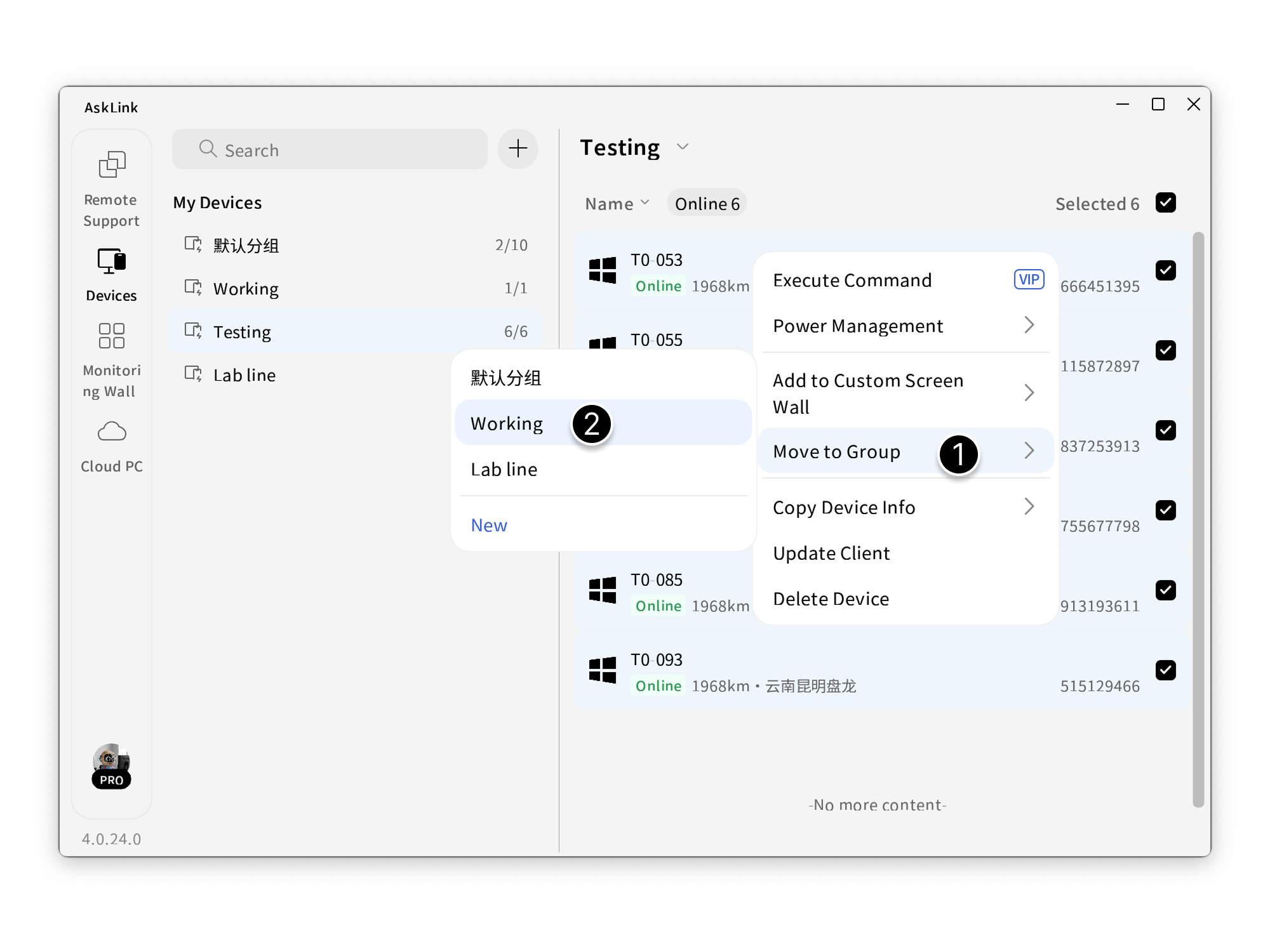Click the plus add device button

[x=518, y=149]
